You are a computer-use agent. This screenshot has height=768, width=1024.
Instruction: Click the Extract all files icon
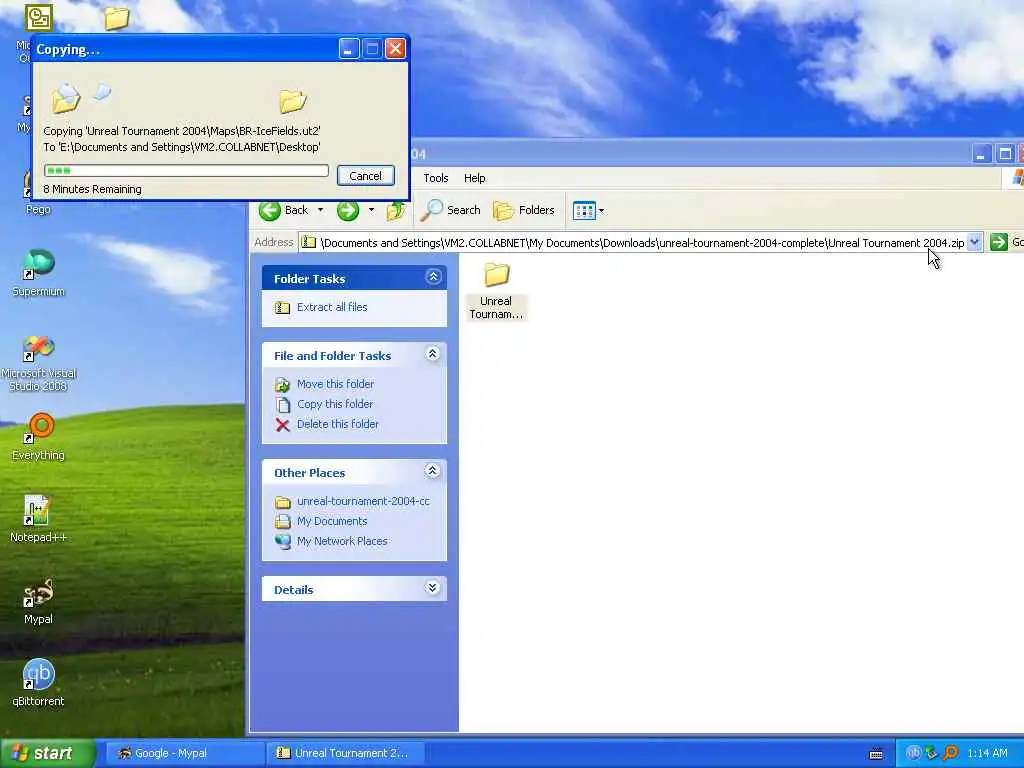(282, 308)
